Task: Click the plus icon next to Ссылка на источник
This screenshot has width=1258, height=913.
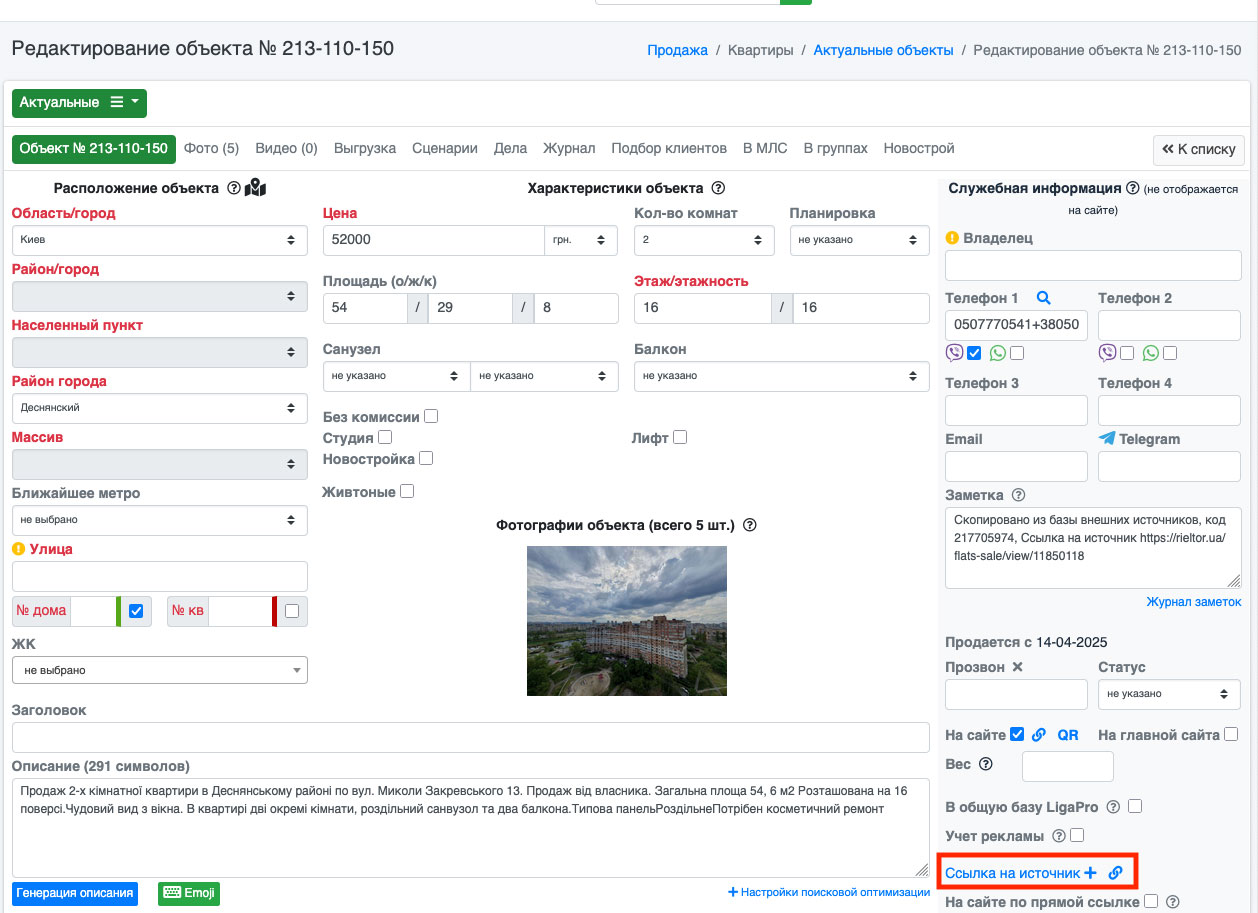Action: (1091, 873)
